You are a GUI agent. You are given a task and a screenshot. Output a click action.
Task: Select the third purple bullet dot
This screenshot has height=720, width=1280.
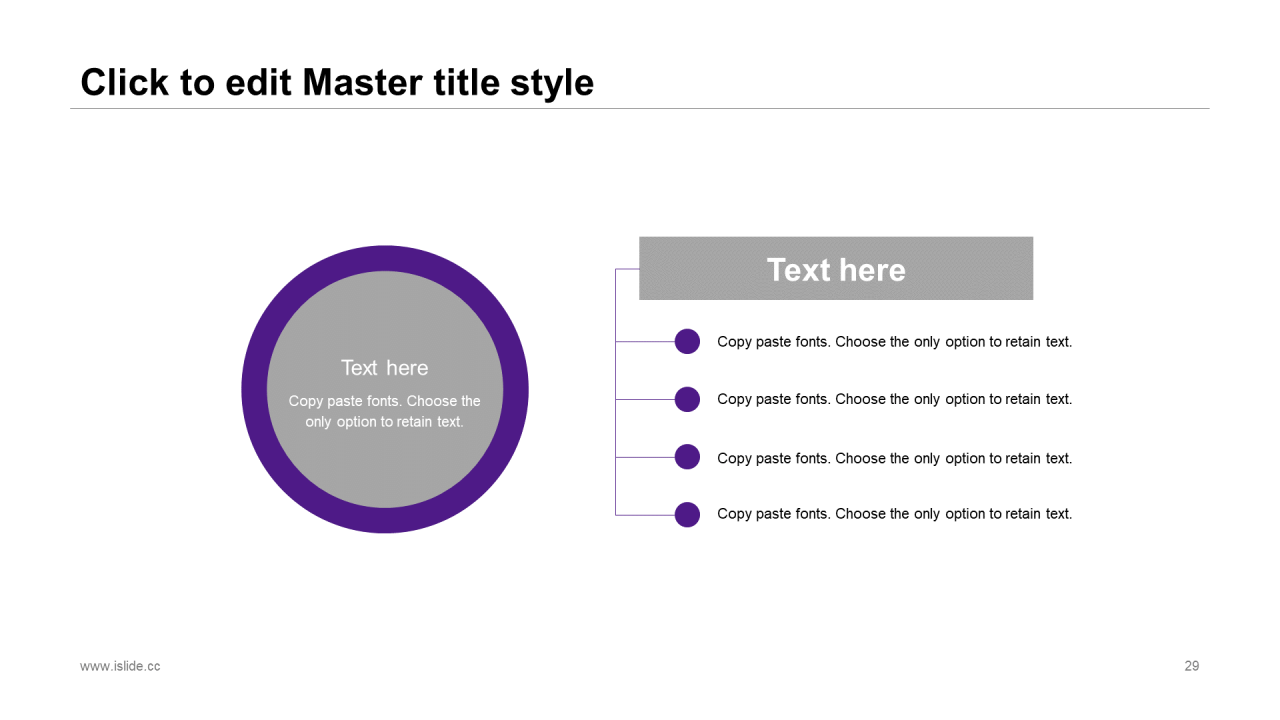tap(687, 457)
